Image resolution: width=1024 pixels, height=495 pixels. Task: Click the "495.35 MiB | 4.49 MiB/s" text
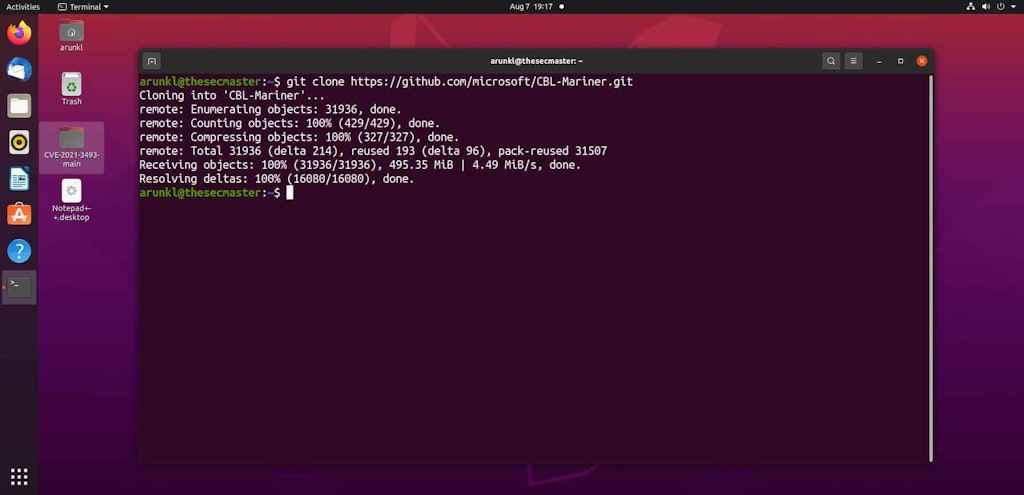click(x=466, y=165)
